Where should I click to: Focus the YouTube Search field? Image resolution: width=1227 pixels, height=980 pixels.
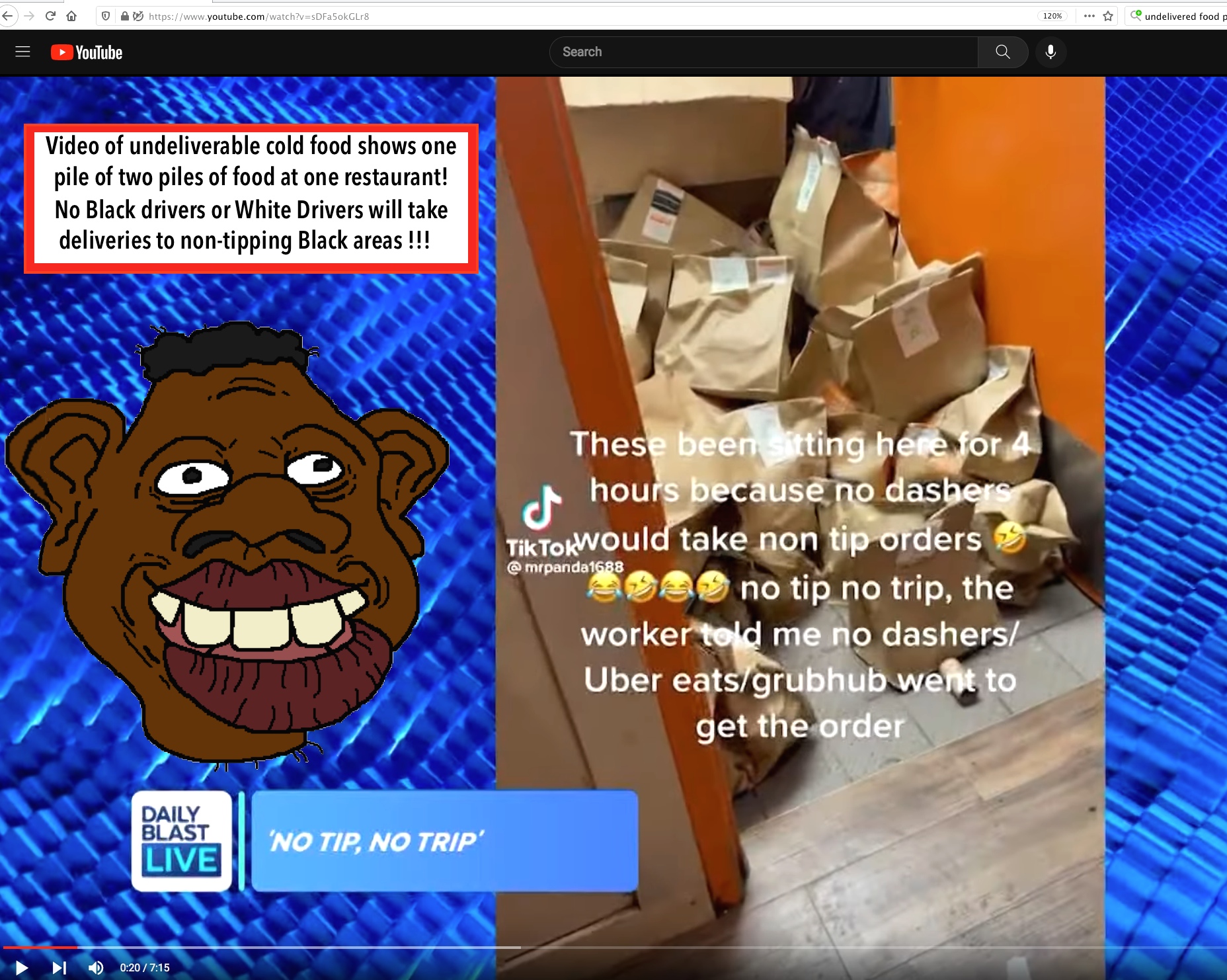(764, 52)
